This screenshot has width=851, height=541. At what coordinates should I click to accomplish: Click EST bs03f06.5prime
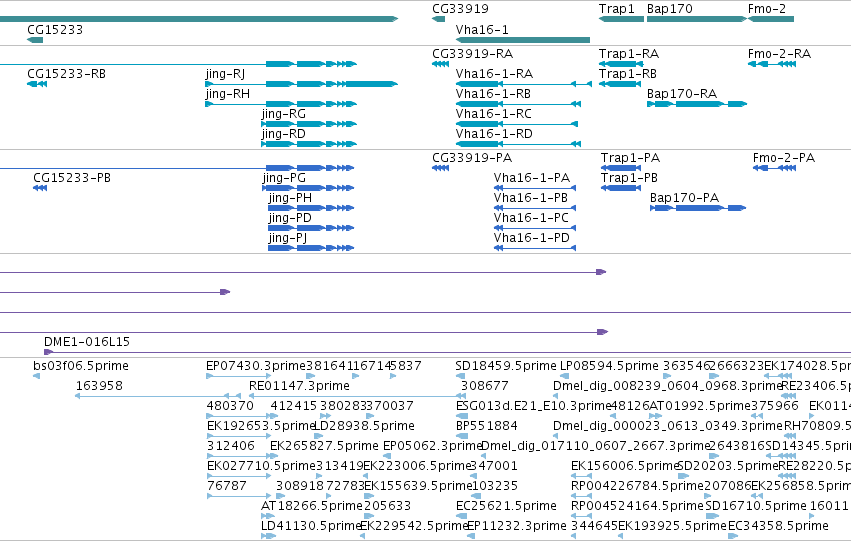(x=36, y=376)
